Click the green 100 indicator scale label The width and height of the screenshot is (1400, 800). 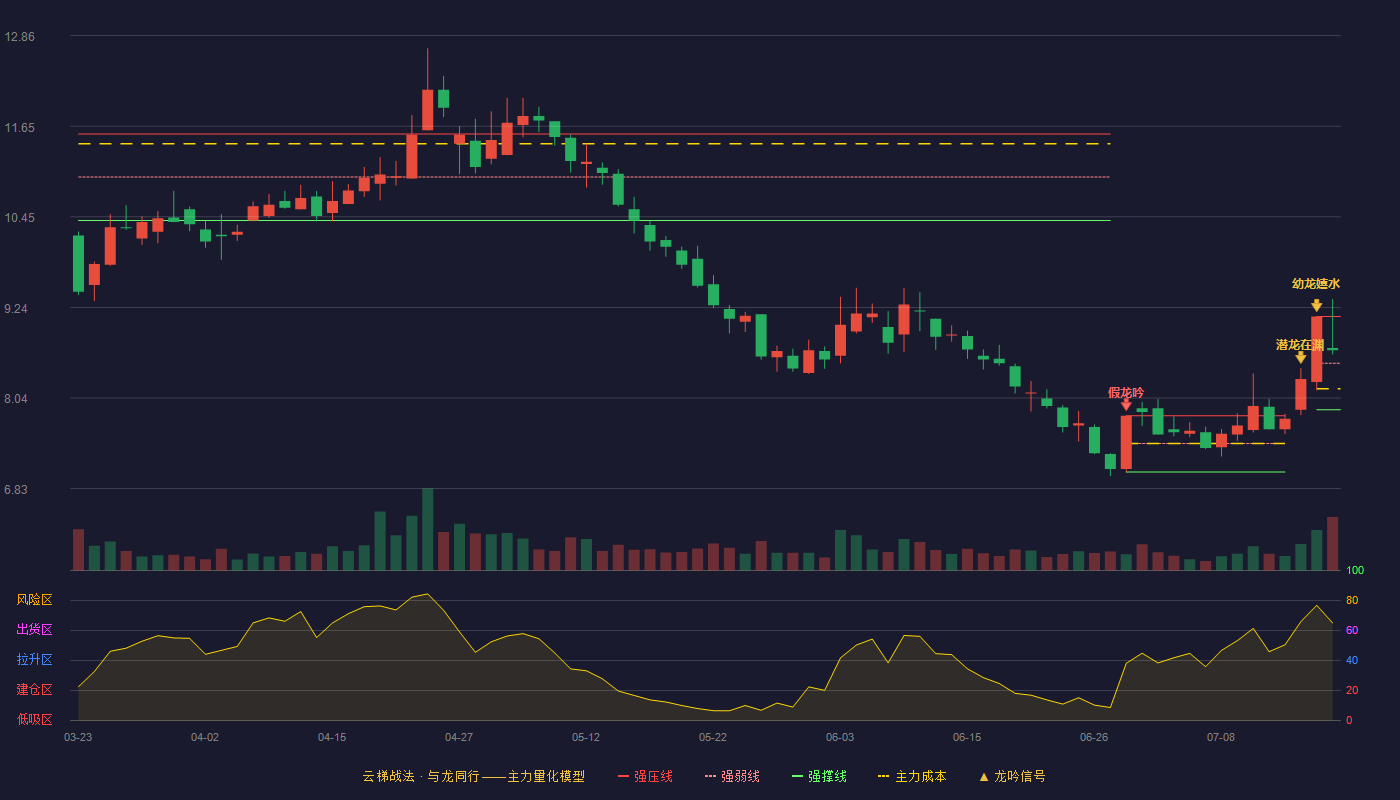(x=1355, y=571)
